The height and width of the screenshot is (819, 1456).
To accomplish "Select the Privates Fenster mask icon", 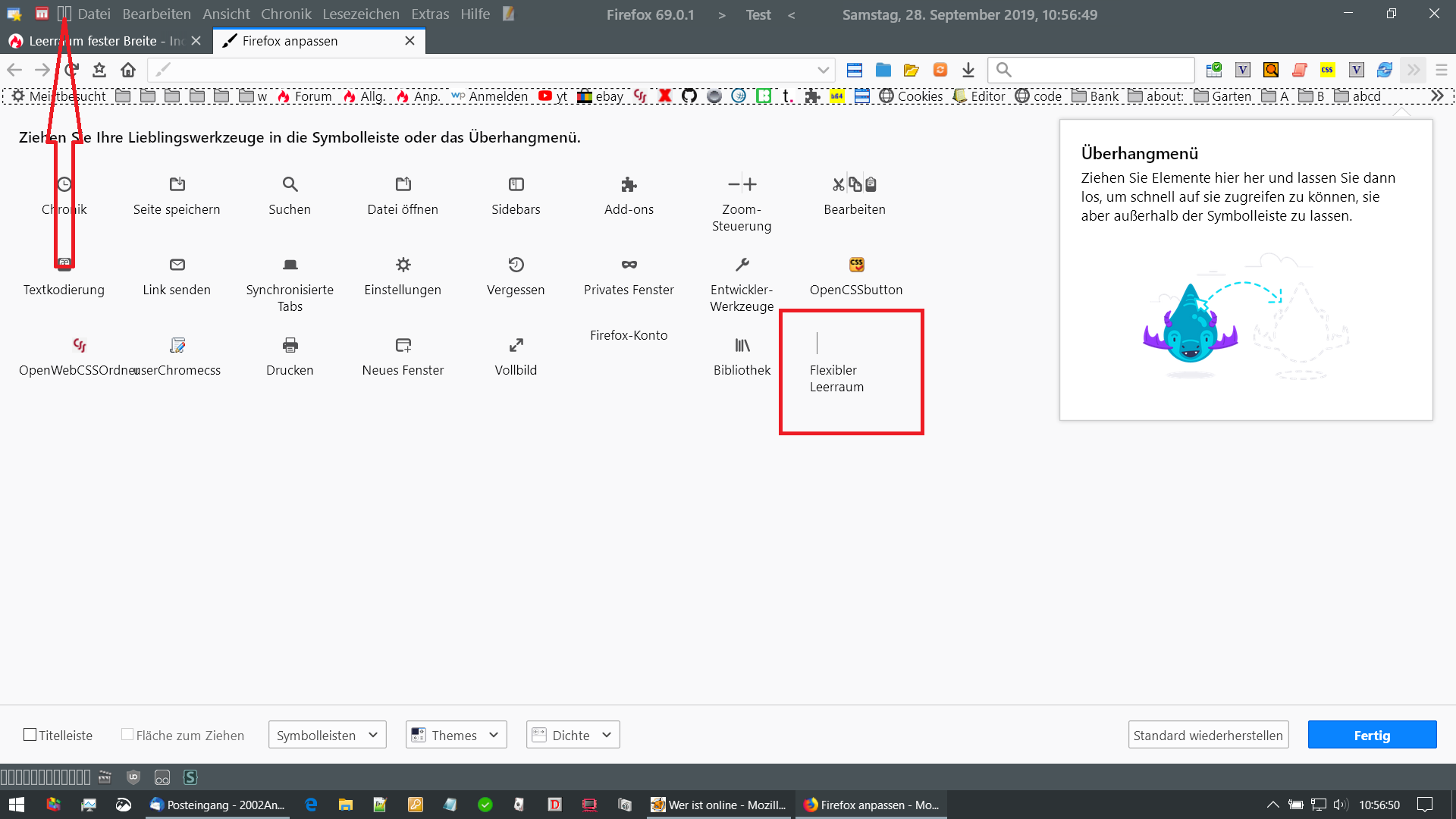I will point(629,265).
